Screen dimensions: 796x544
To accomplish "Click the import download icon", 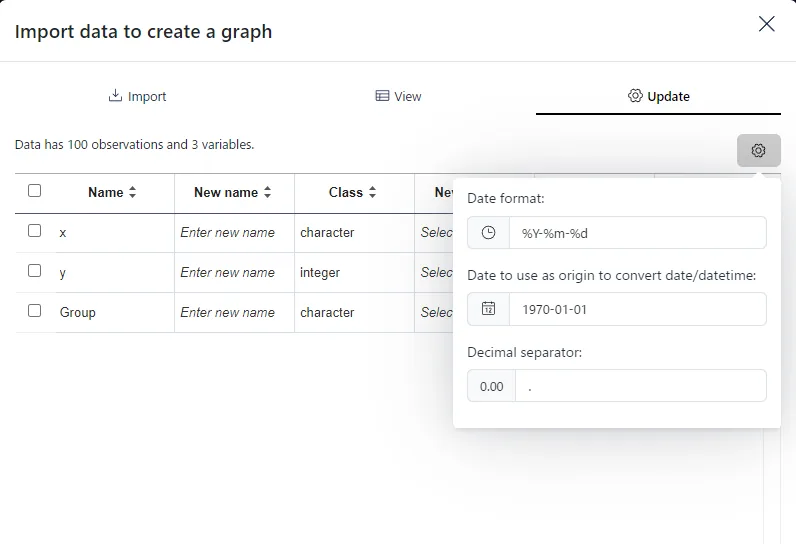I will click(x=115, y=95).
